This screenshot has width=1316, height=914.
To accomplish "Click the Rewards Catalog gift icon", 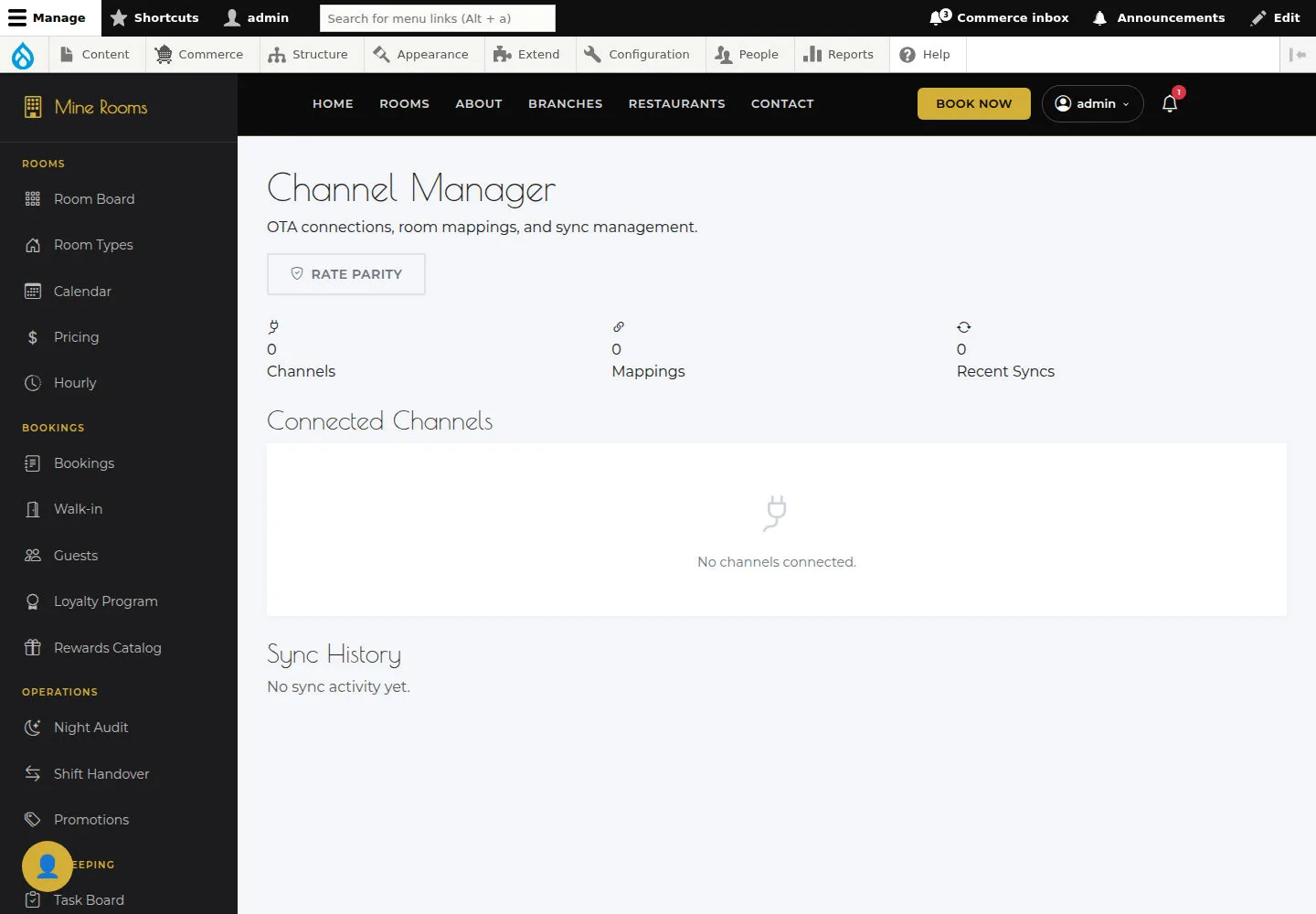I will tap(33, 648).
